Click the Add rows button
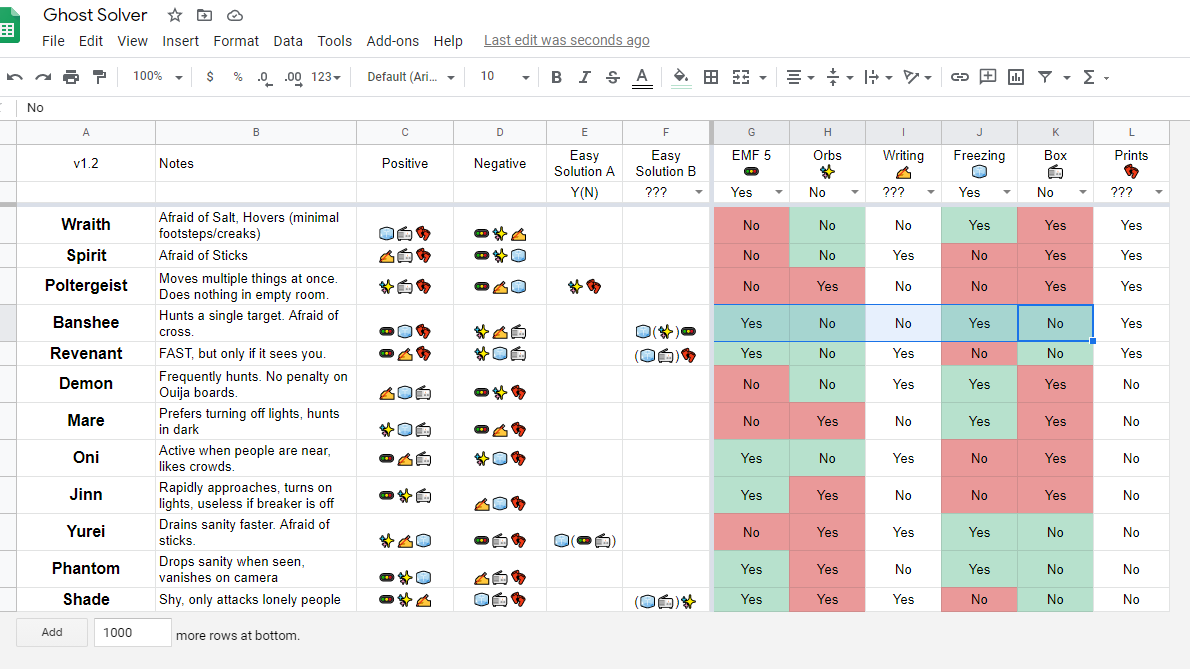Viewport: 1190px width, 669px height. click(x=52, y=632)
